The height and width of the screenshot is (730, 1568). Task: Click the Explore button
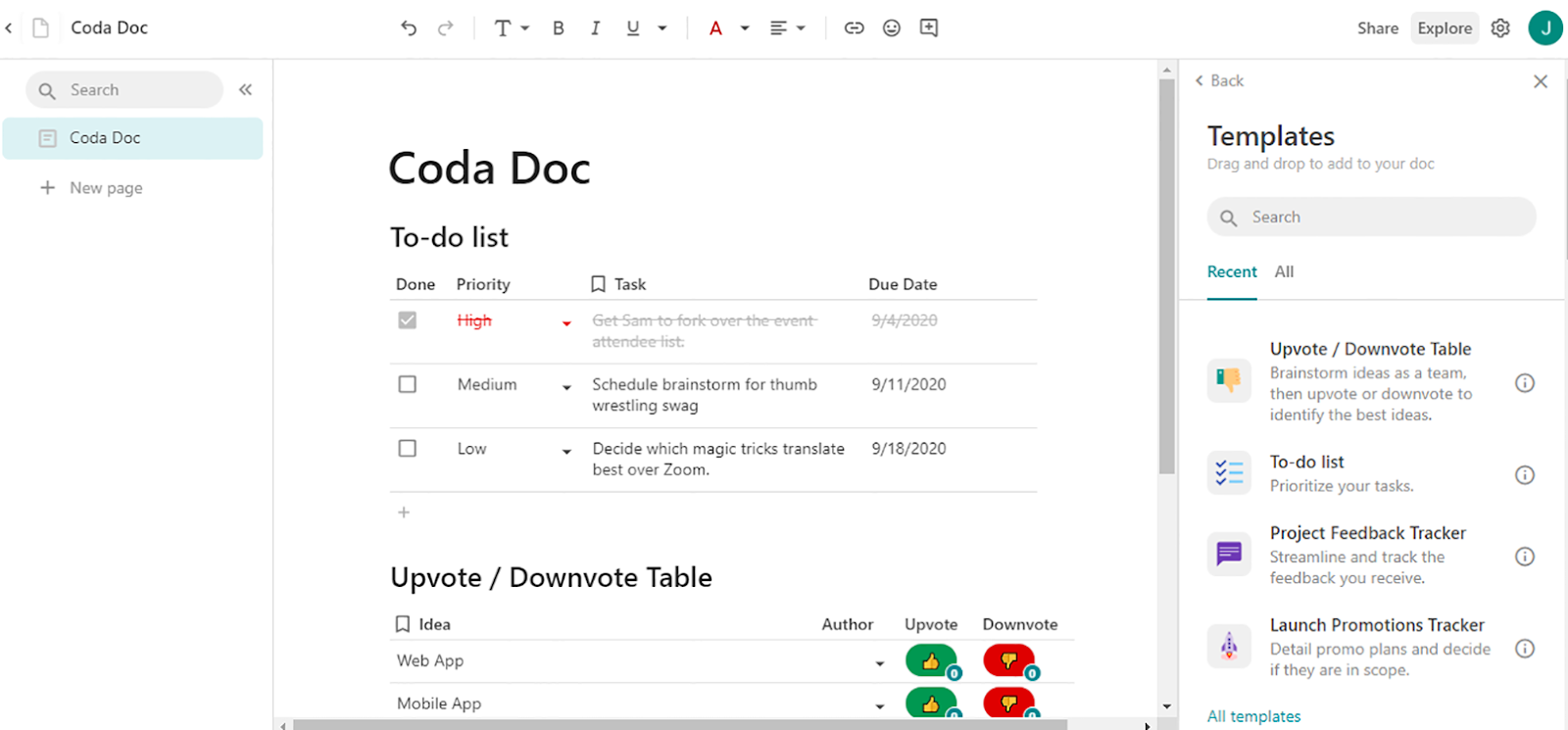[x=1445, y=28]
